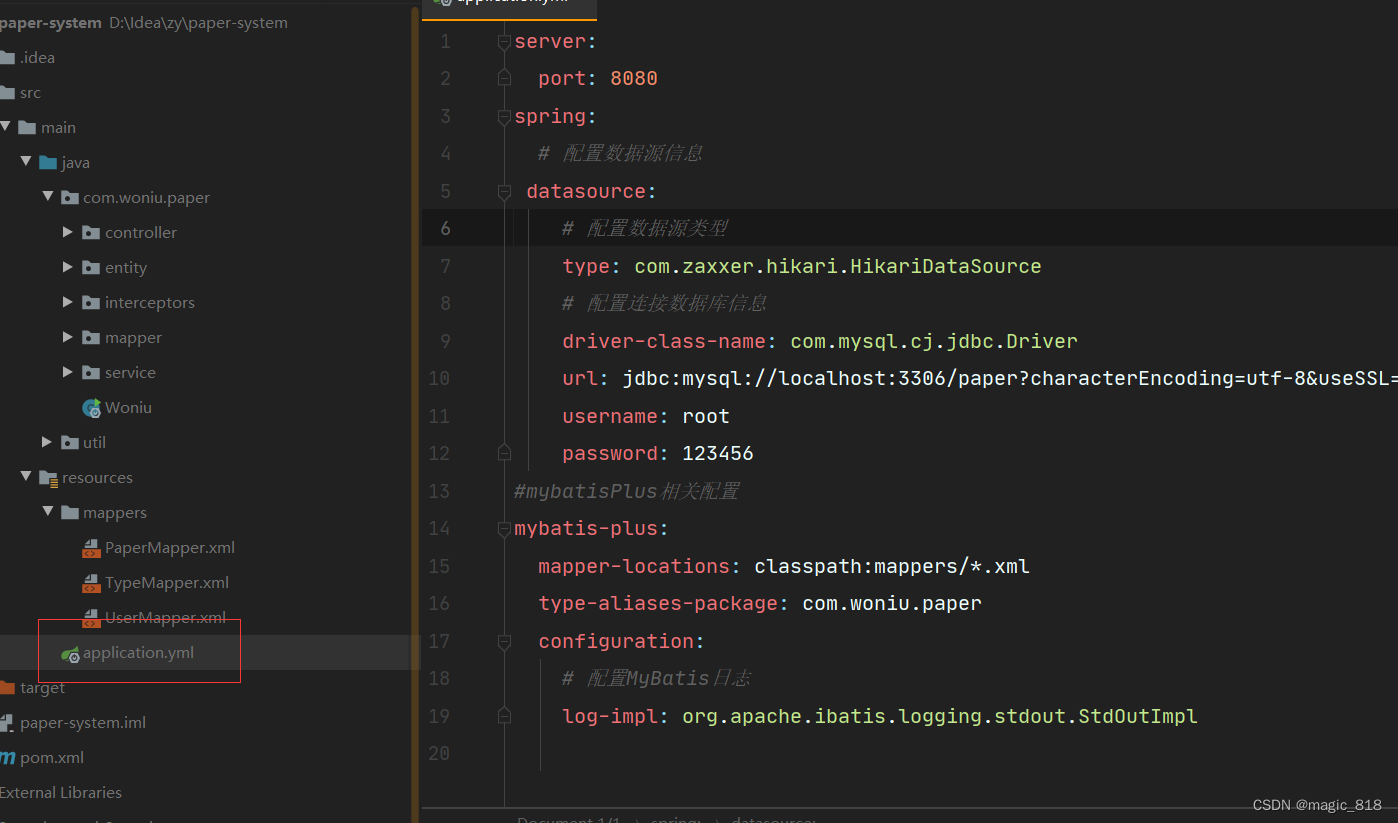Image resolution: width=1398 pixels, height=823 pixels.
Task: Expand the entity package arrow
Action: click(68, 267)
